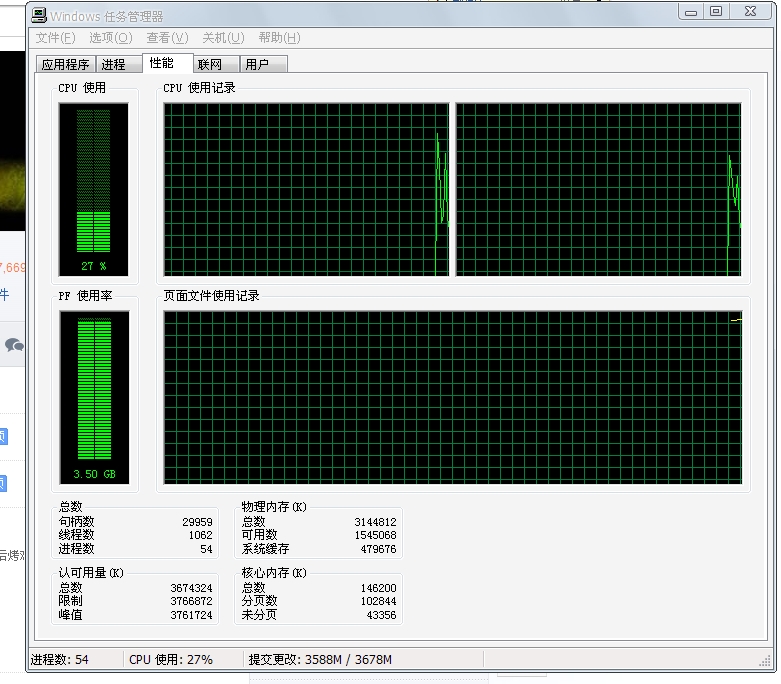Switch to the 应用程序 tab
781x684 pixels.
coord(65,64)
